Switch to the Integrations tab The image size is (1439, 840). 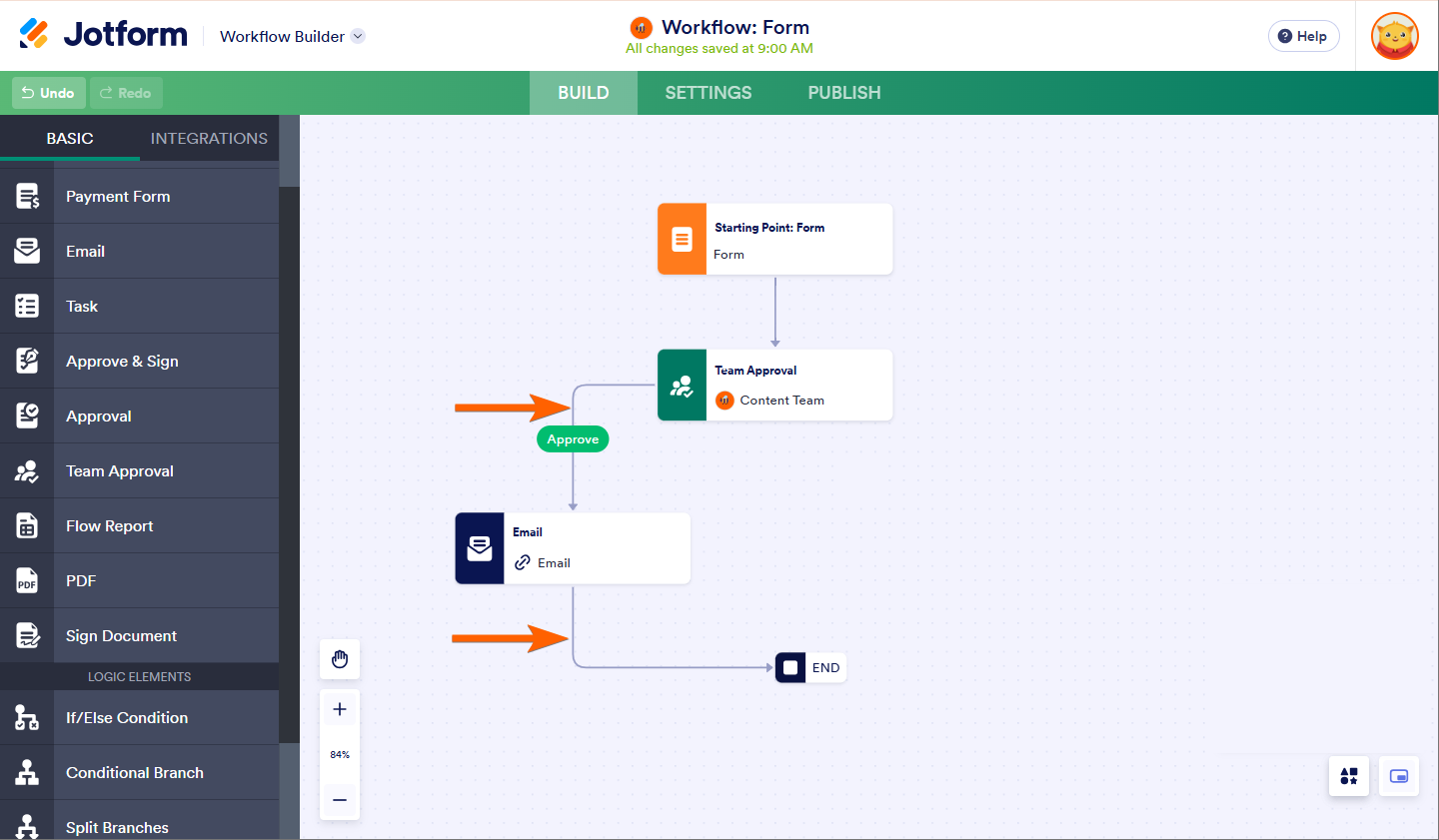[209, 138]
